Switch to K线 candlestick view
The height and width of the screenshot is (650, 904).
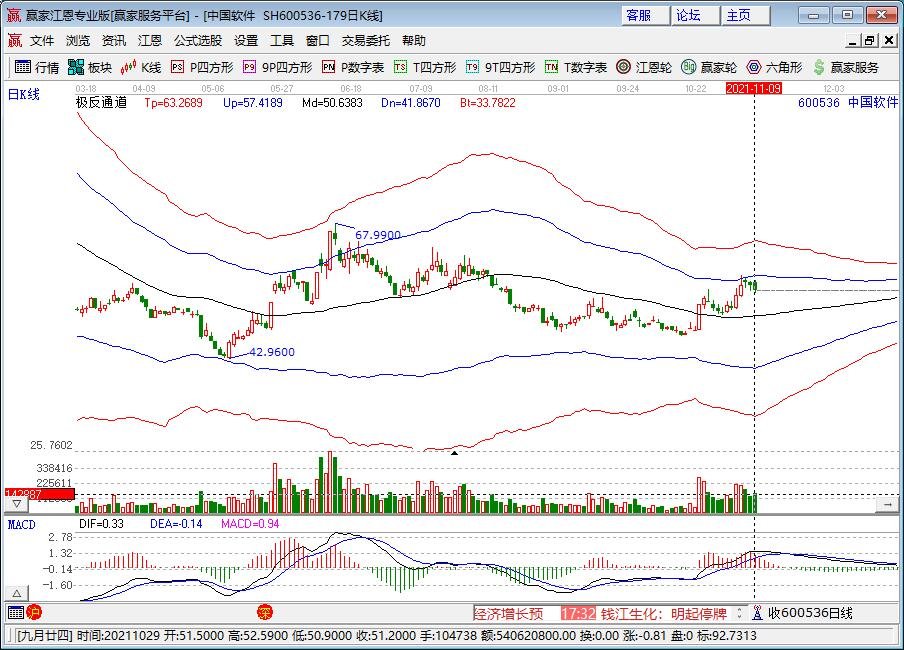tap(140, 68)
